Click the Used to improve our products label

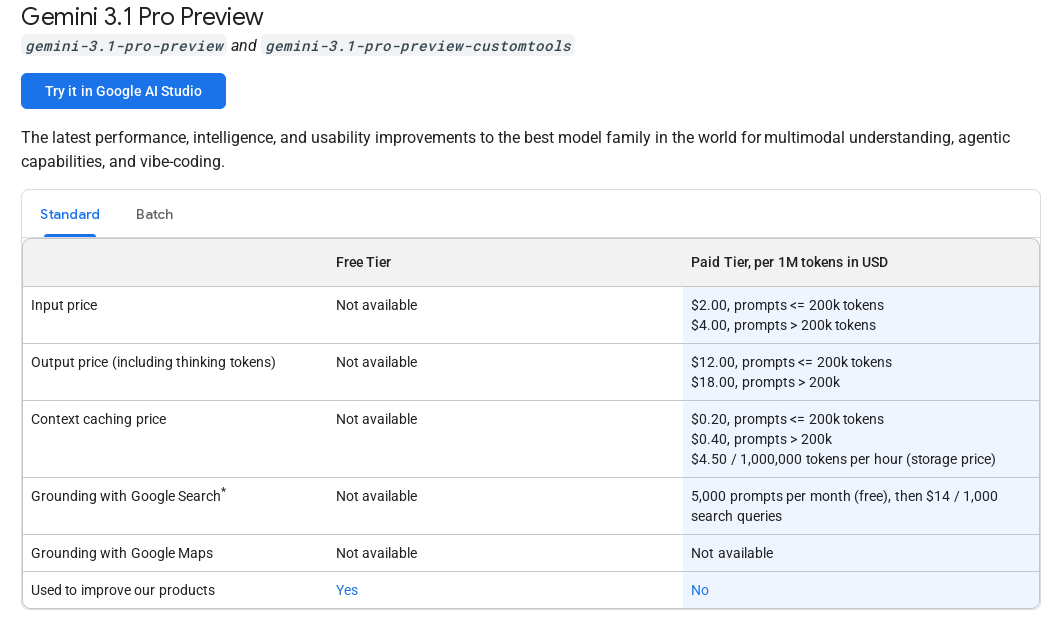point(123,590)
